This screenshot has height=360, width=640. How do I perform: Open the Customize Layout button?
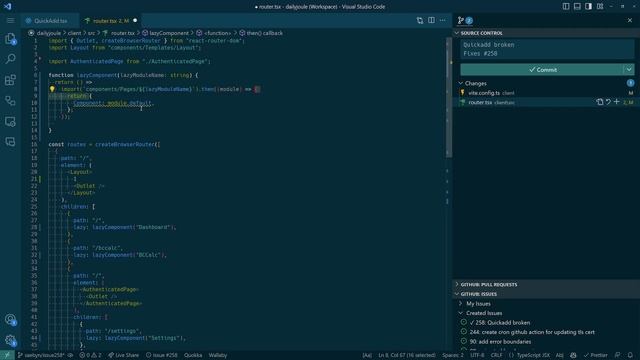[600, 7]
